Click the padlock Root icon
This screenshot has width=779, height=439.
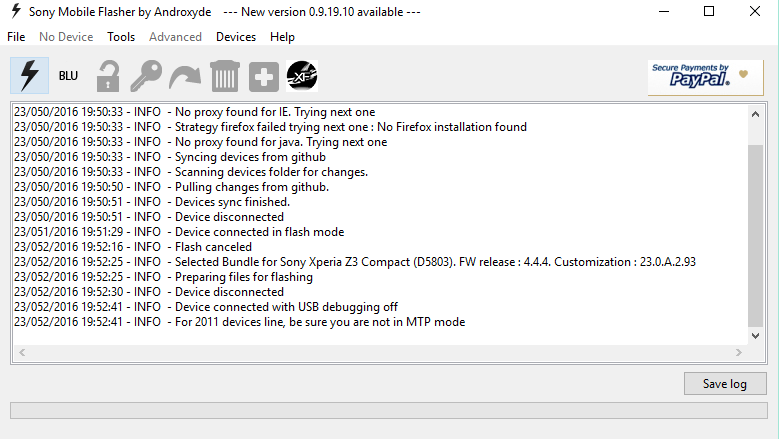click(107, 76)
